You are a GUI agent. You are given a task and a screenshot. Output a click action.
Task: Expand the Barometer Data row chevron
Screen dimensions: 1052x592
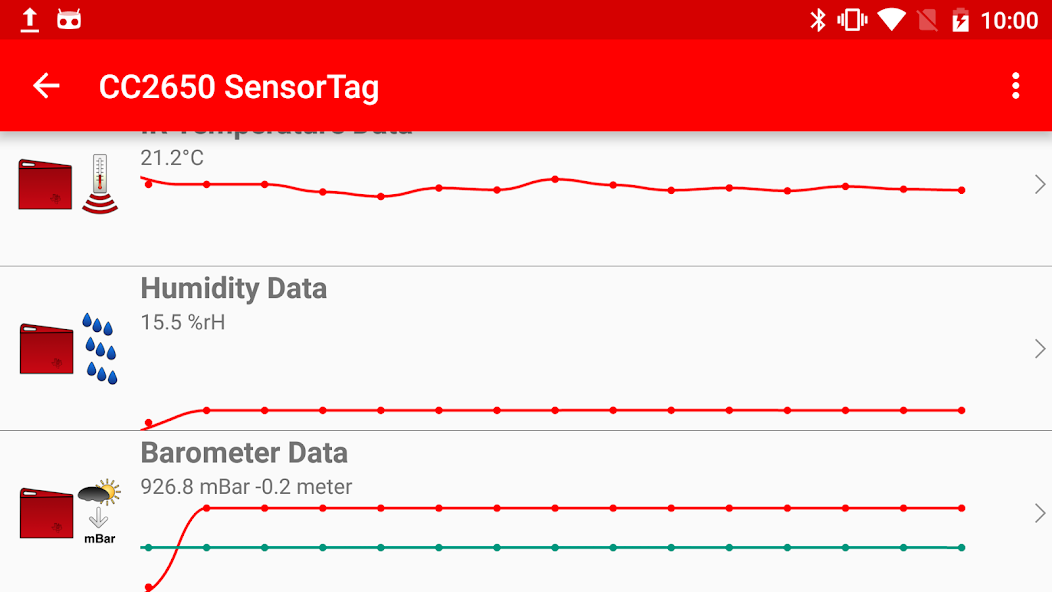tap(1039, 513)
